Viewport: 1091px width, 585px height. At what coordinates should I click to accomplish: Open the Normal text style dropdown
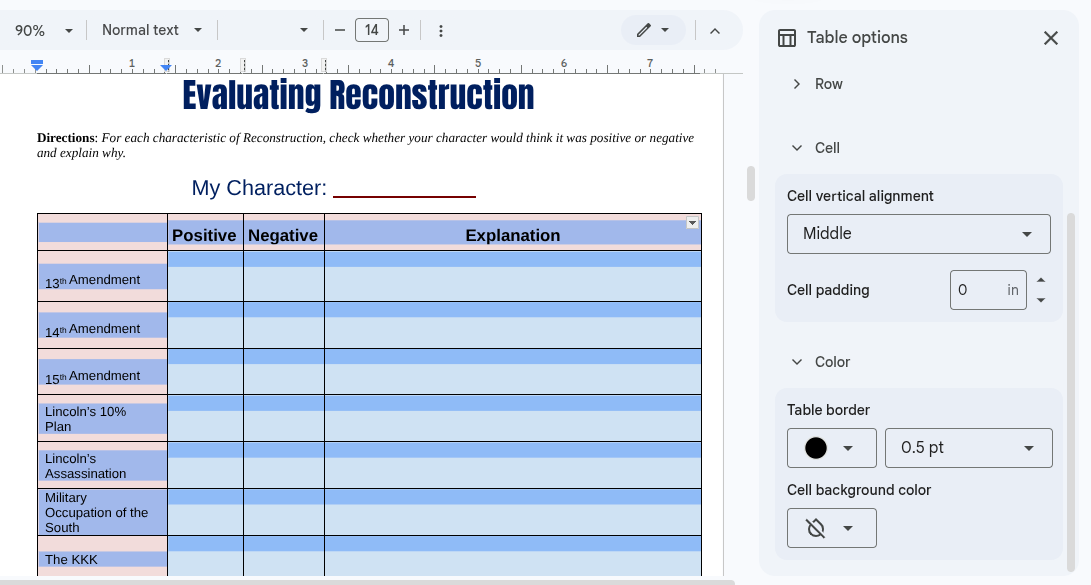coord(152,30)
